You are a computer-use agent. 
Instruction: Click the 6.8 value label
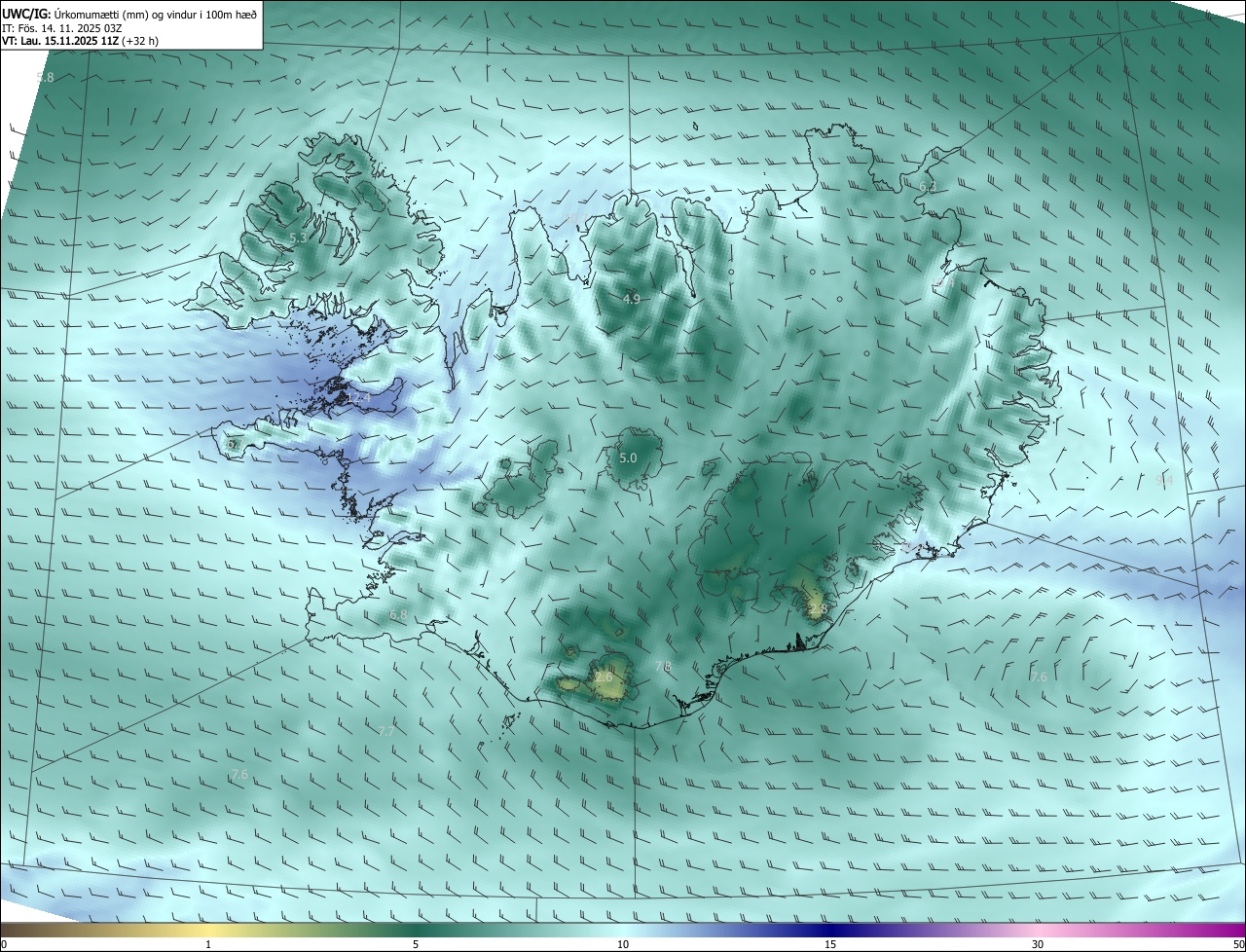click(398, 615)
